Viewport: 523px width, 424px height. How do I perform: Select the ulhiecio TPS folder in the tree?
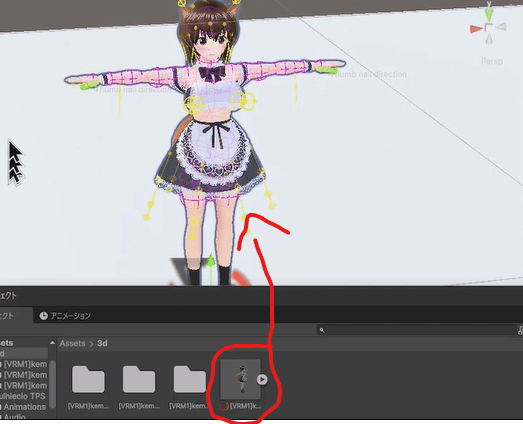[23, 396]
